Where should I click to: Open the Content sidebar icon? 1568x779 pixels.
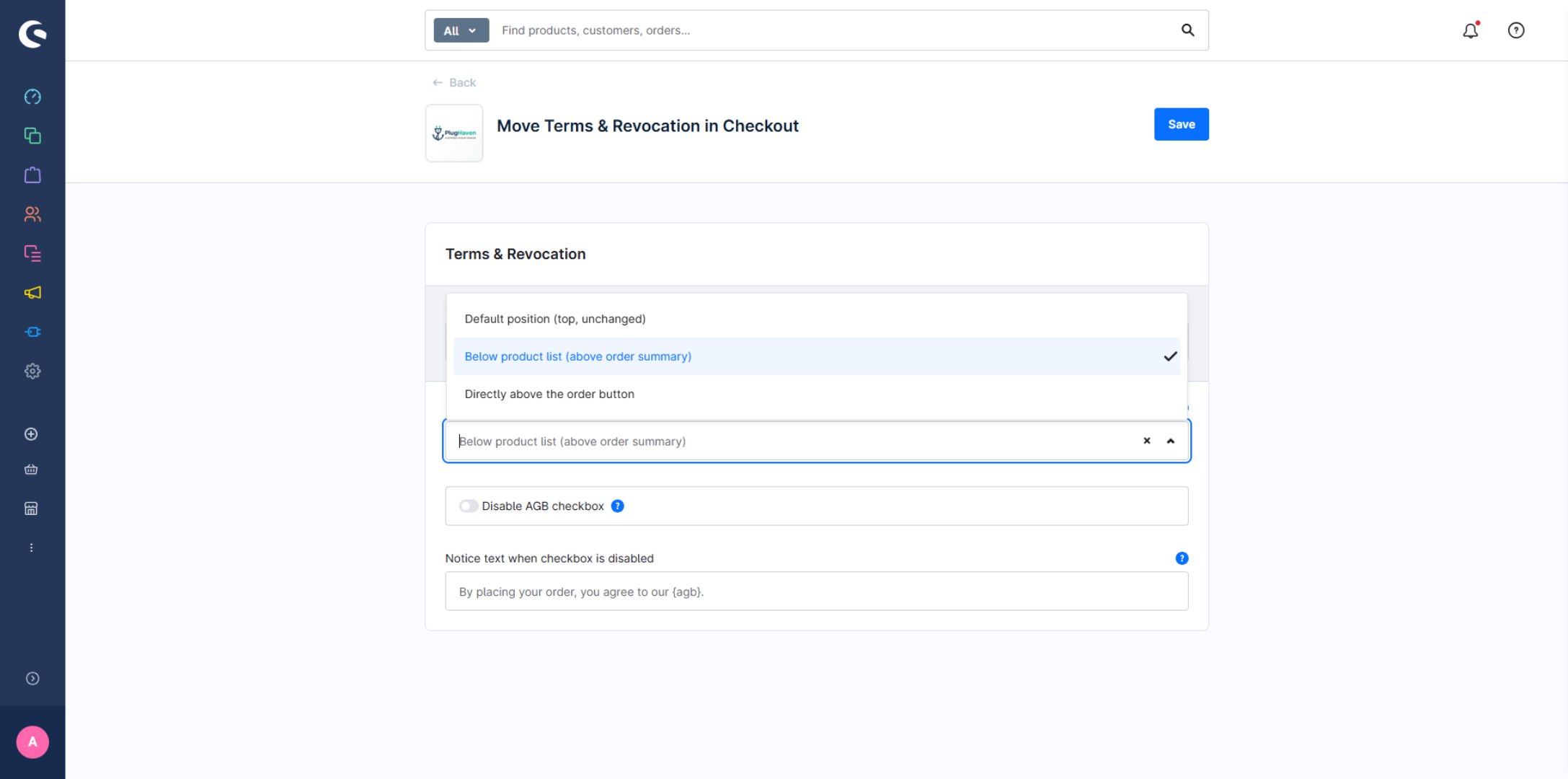coord(32,253)
